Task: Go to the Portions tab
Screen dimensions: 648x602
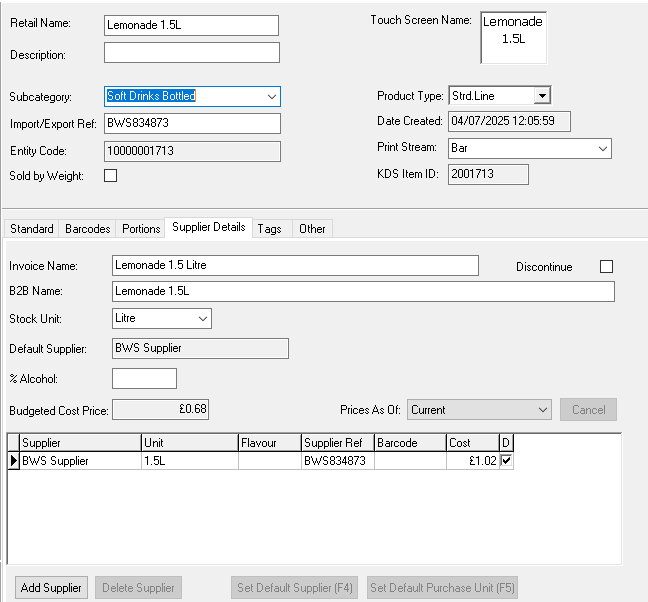Action: 141,229
